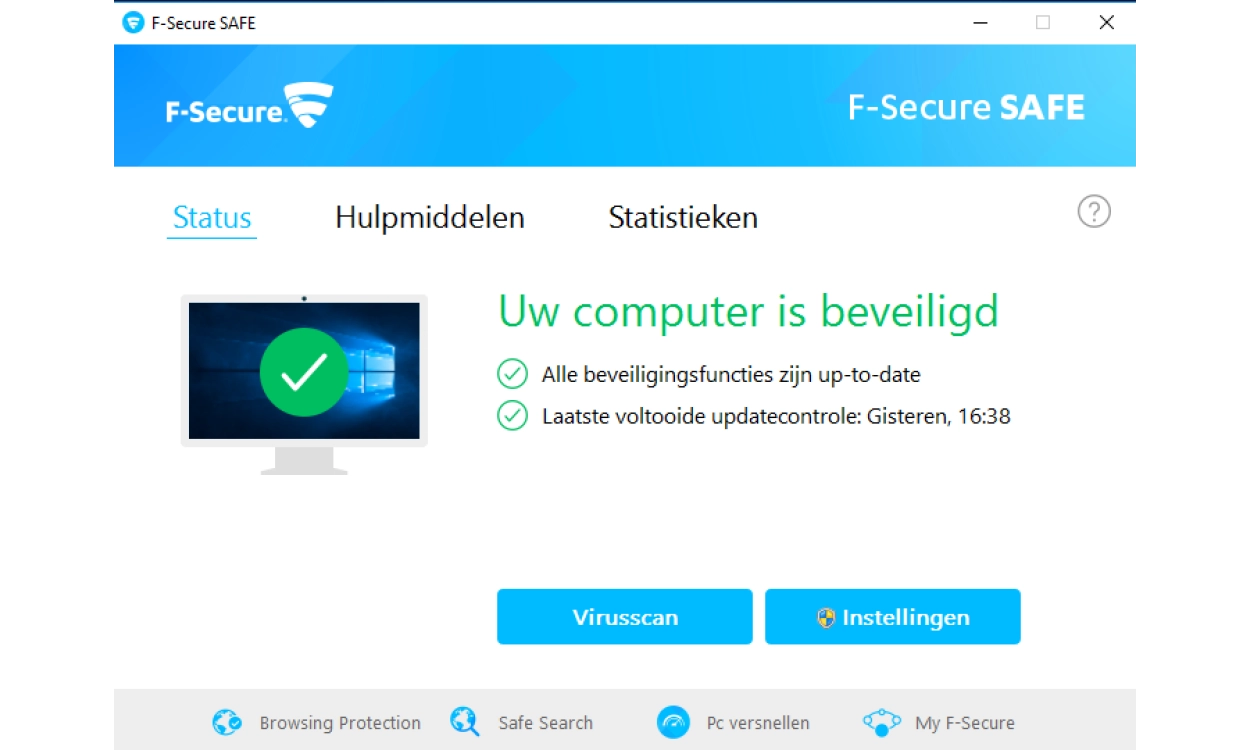
Task: Click the check icon beside up-to-date status
Action: click(x=512, y=375)
